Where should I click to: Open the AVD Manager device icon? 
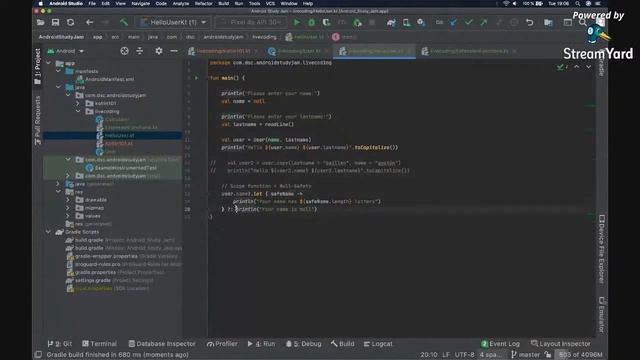point(406,22)
